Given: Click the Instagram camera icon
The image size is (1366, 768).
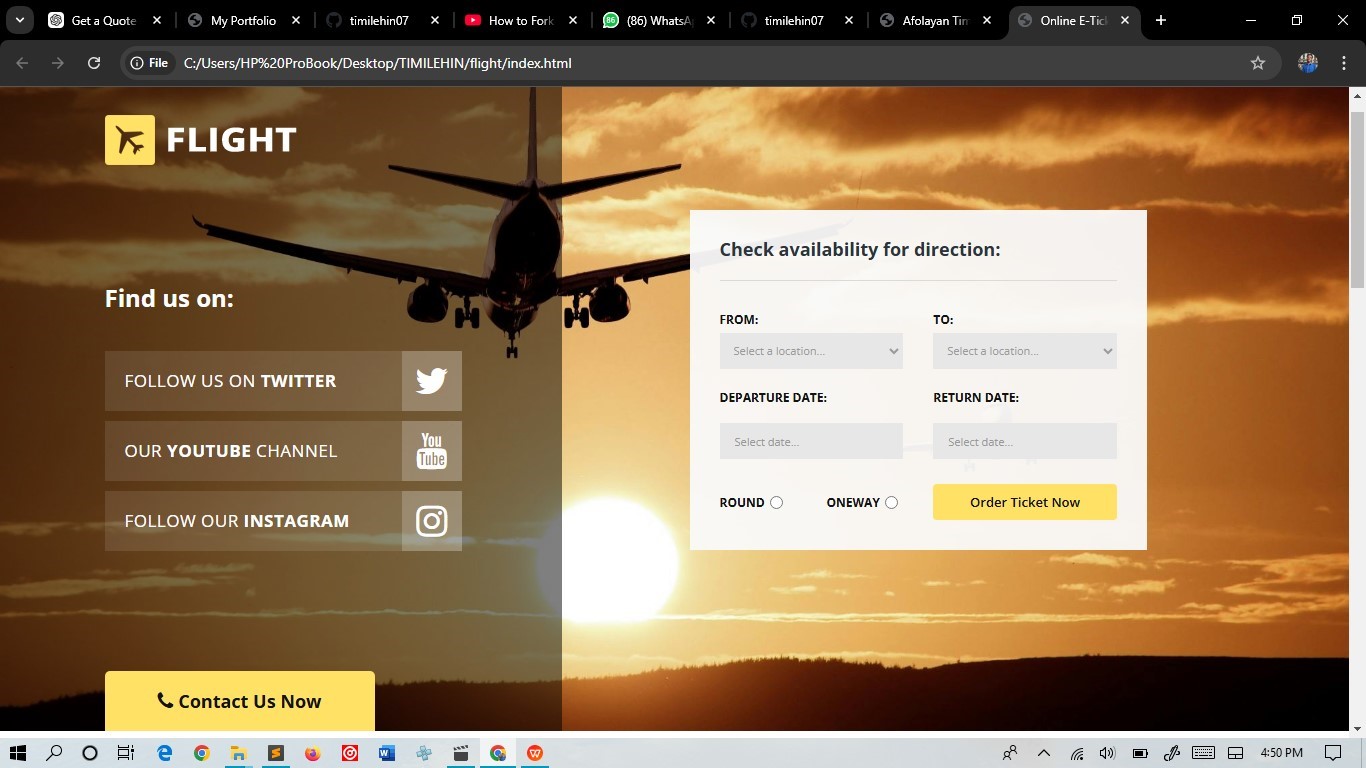Looking at the screenshot, I should click(x=432, y=521).
